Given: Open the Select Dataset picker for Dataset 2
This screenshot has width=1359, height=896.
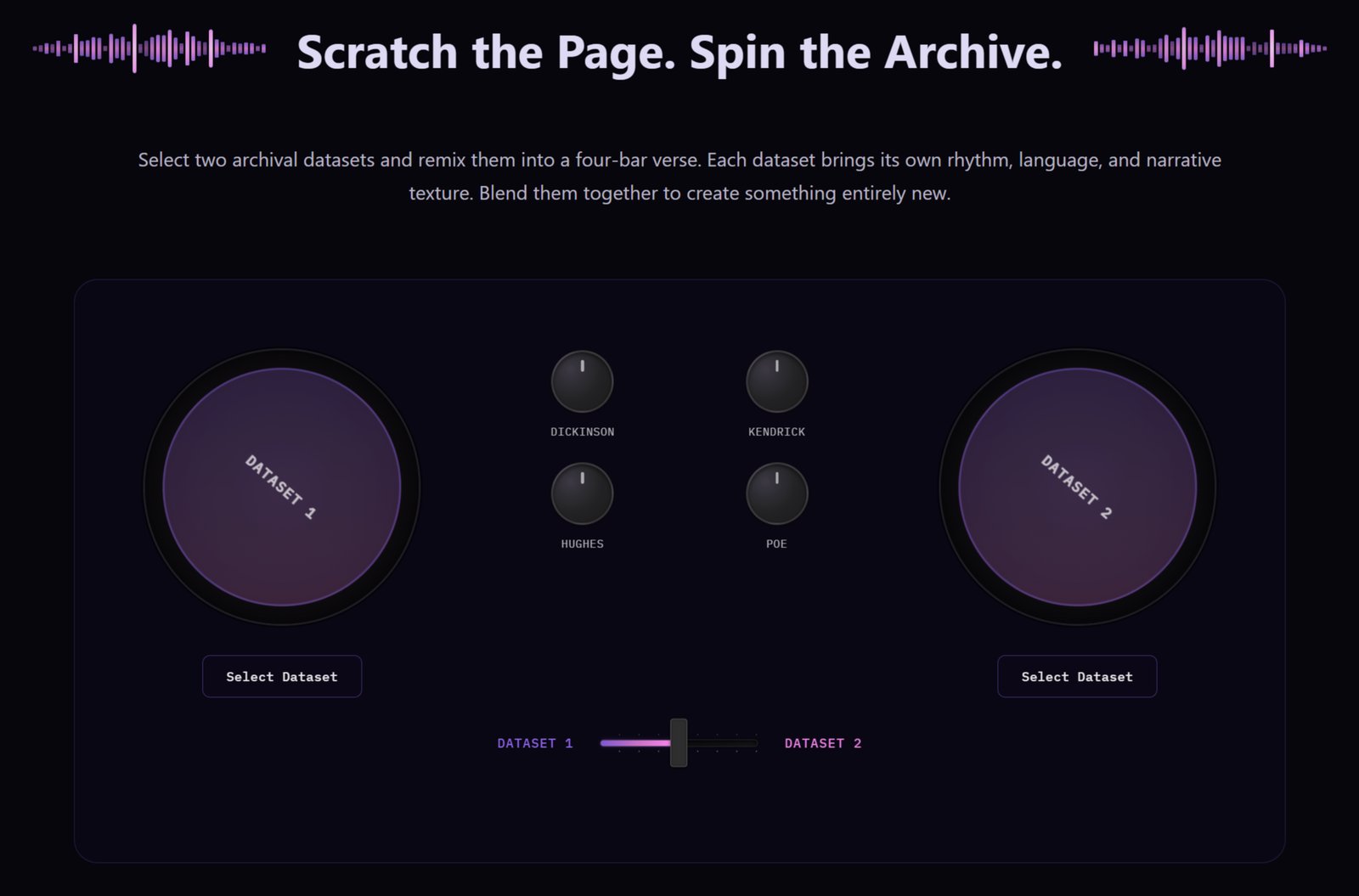Looking at the screenshot, I should 1076,676.
